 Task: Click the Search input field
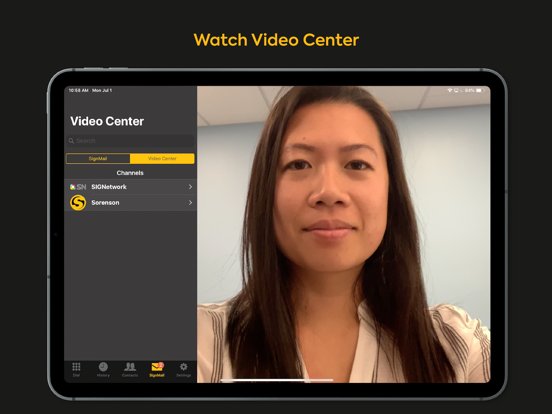click(130, 141)
